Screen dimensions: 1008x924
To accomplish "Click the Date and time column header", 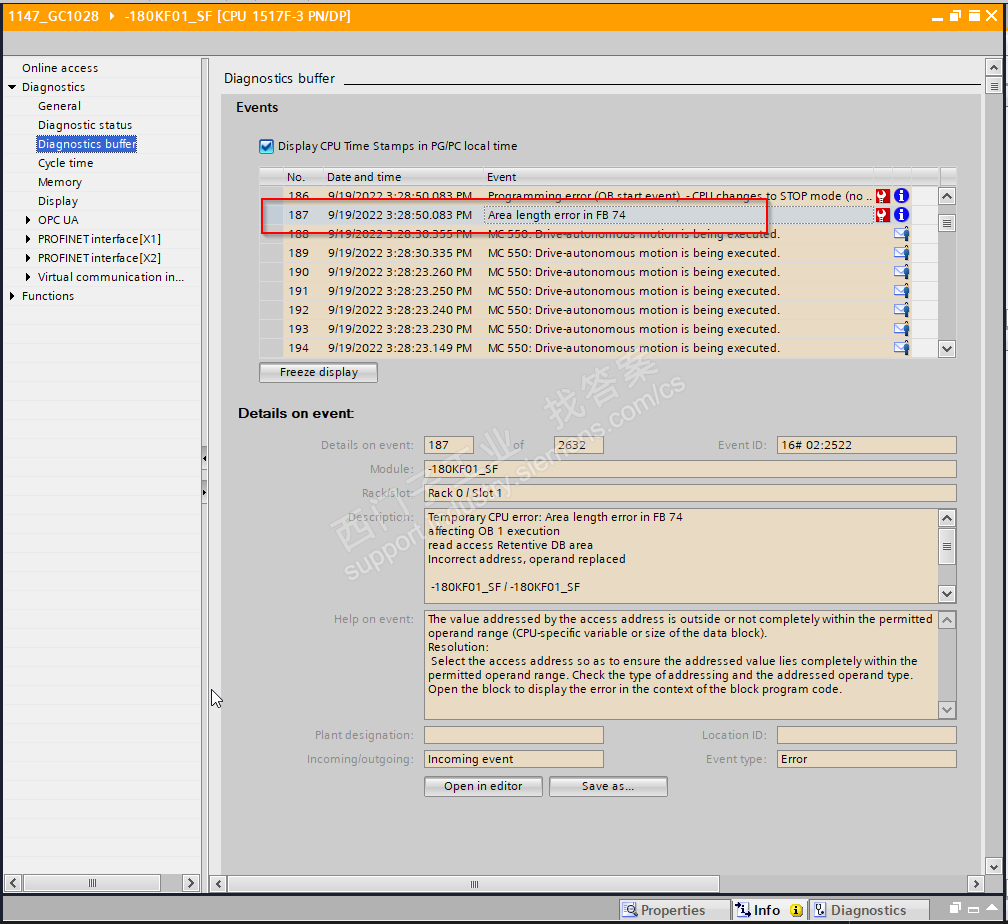I will pyautogui.click(x=404, y=177).
